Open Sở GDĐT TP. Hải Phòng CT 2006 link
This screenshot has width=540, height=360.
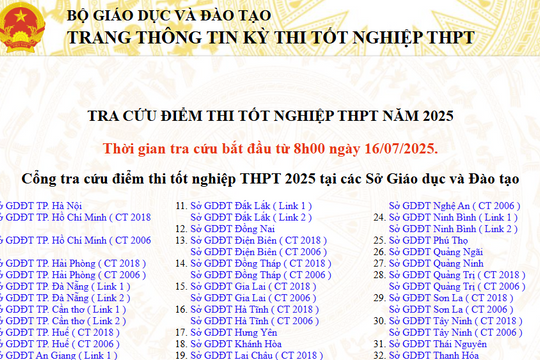click(x=73, y=275)
